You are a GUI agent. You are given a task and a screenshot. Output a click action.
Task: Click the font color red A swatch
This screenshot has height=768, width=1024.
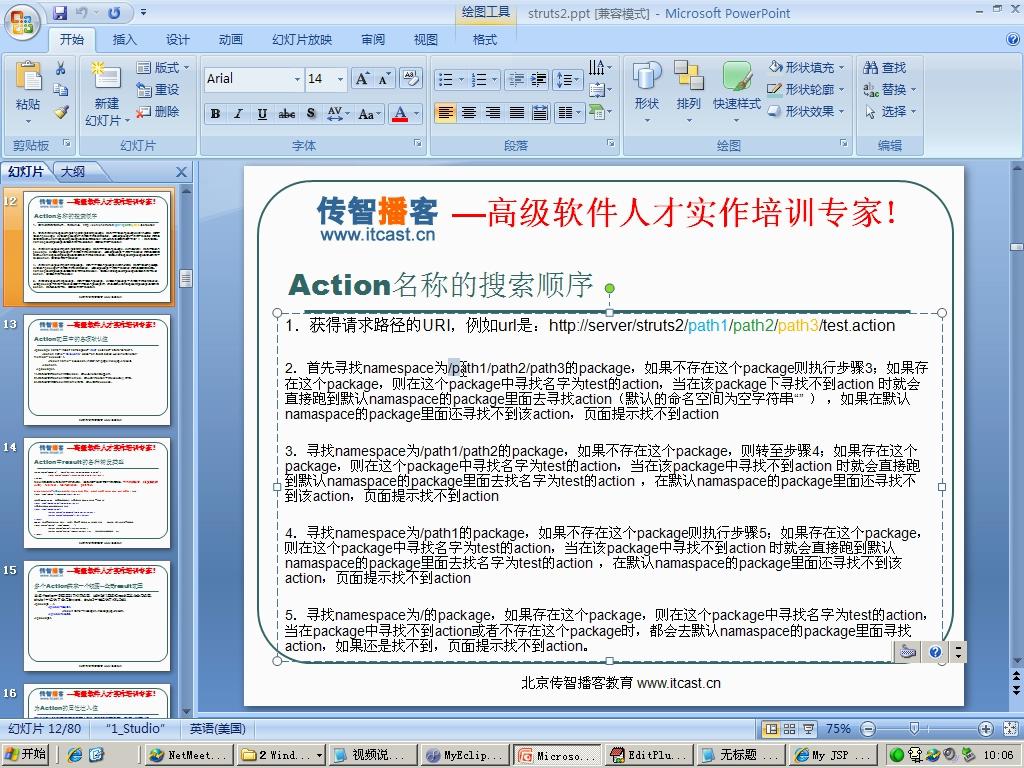pyautogui.click(x=400, y=114)
